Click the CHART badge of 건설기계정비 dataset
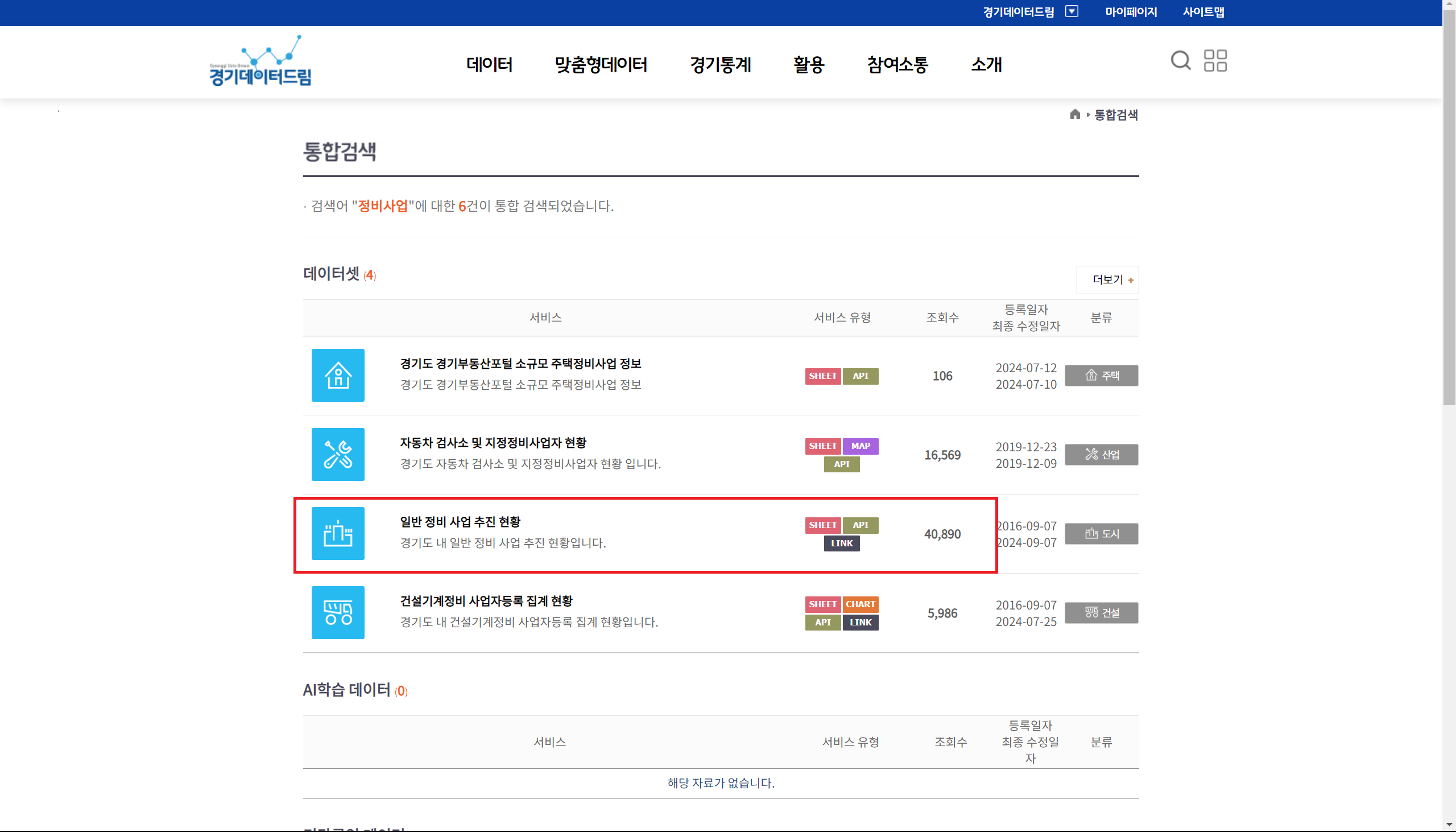The height and width of the screenshot is (832, 1456). [861, 604]
